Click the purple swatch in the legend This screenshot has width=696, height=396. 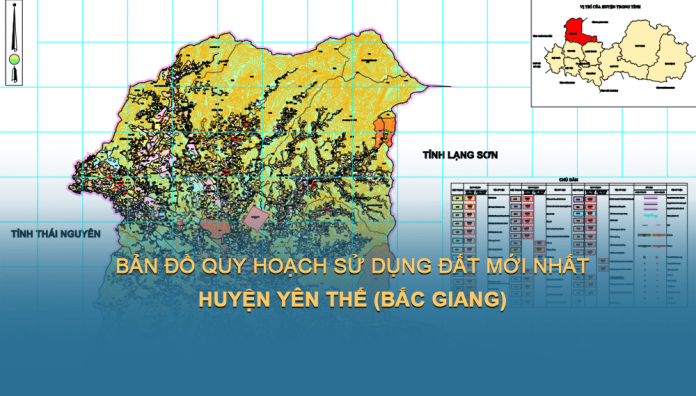point(578,199)
